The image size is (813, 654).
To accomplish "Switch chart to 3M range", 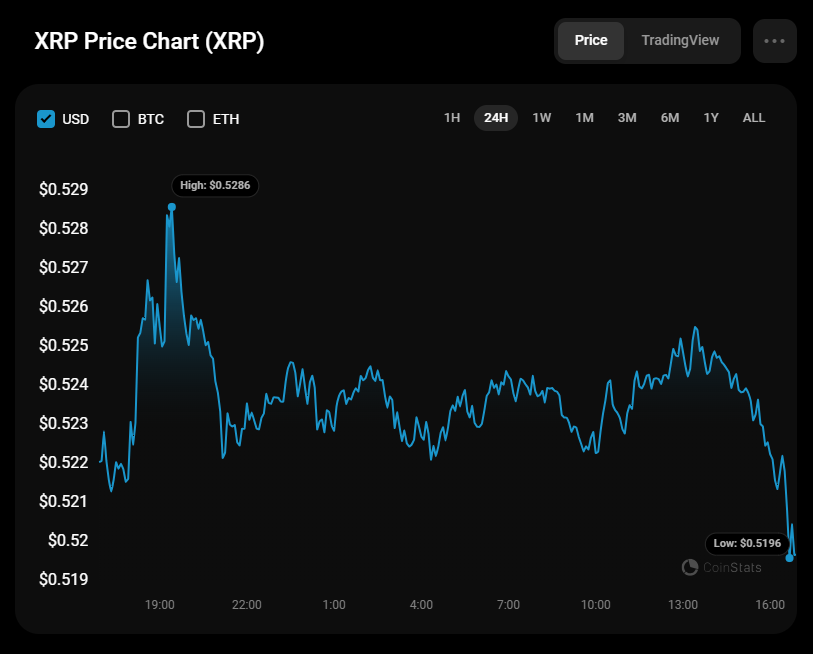I will click(x=627, y=118).
